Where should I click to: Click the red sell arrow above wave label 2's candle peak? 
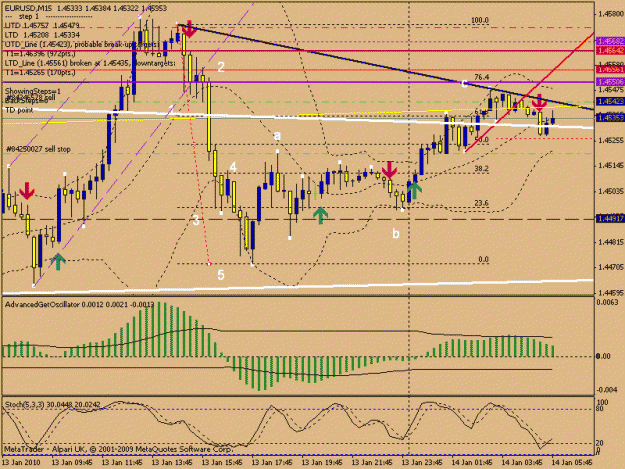click(189, 30)
